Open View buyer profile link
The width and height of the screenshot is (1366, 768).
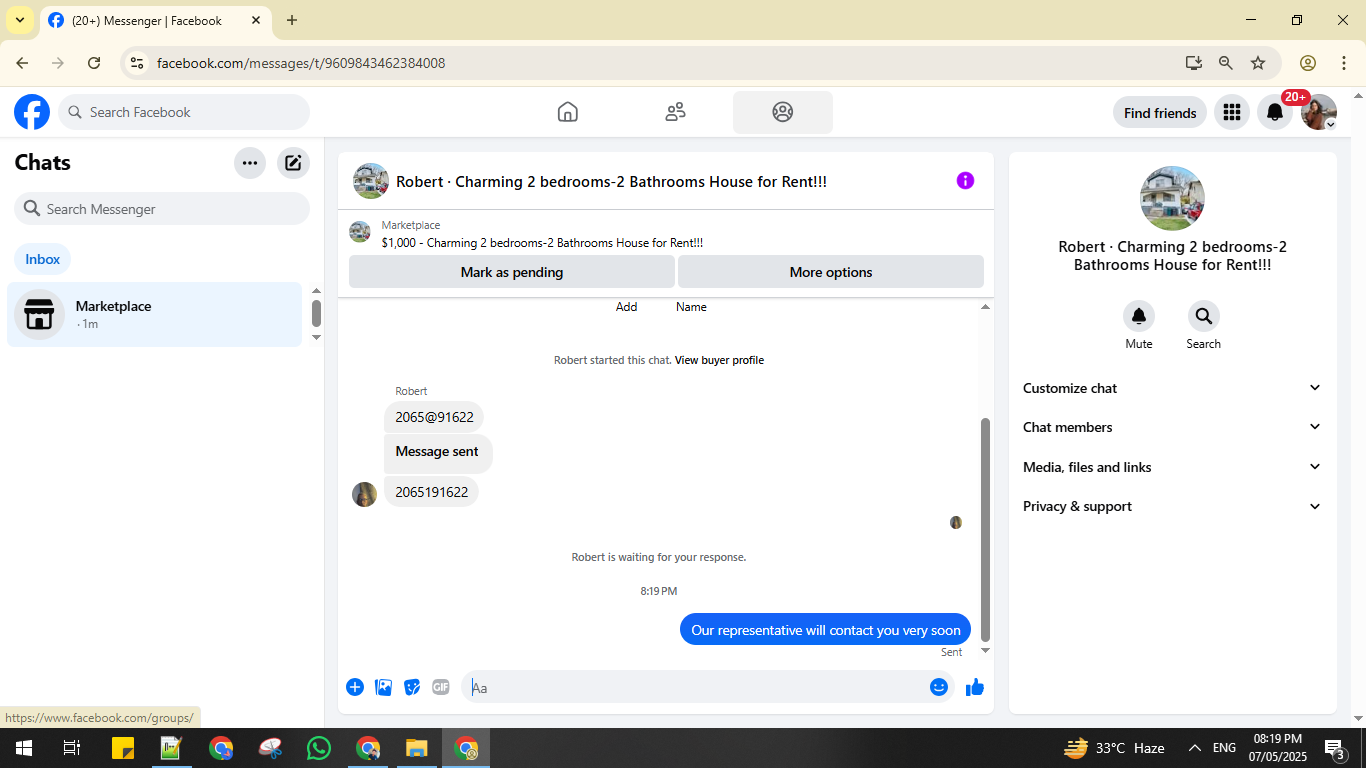[x=719, y=360]
